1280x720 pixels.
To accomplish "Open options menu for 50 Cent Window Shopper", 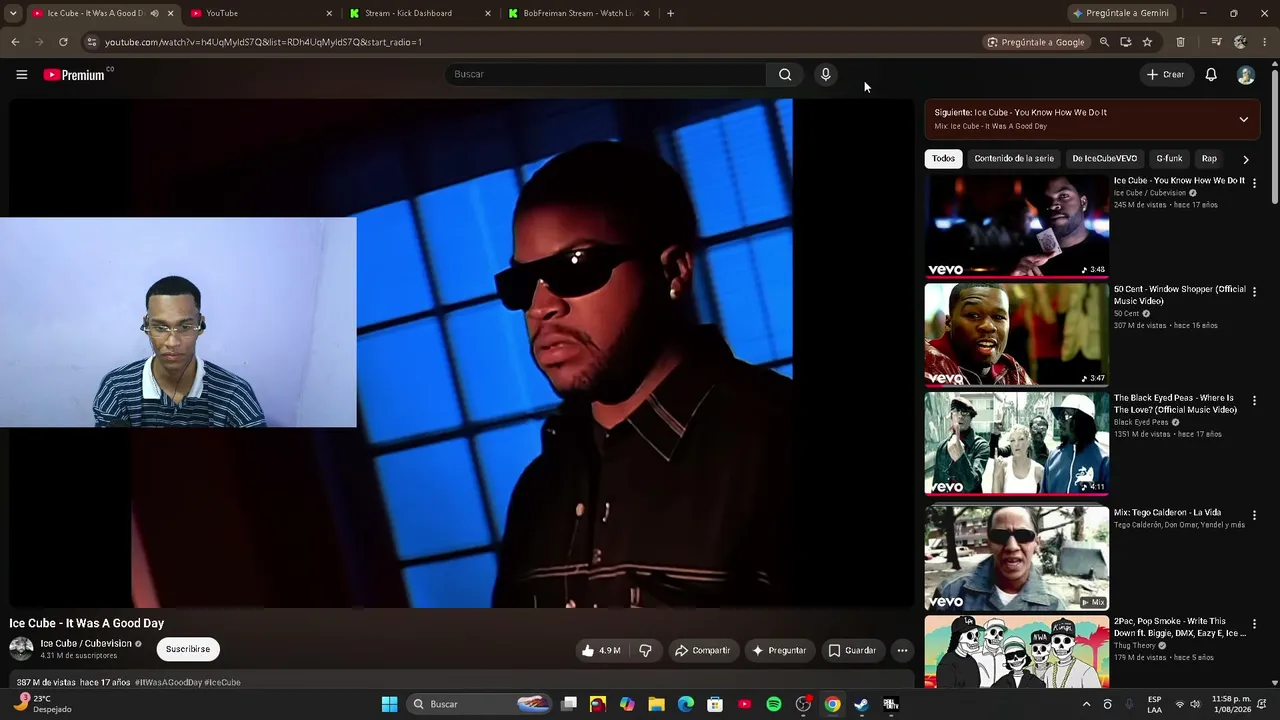I will click(x=1254, y=292).
